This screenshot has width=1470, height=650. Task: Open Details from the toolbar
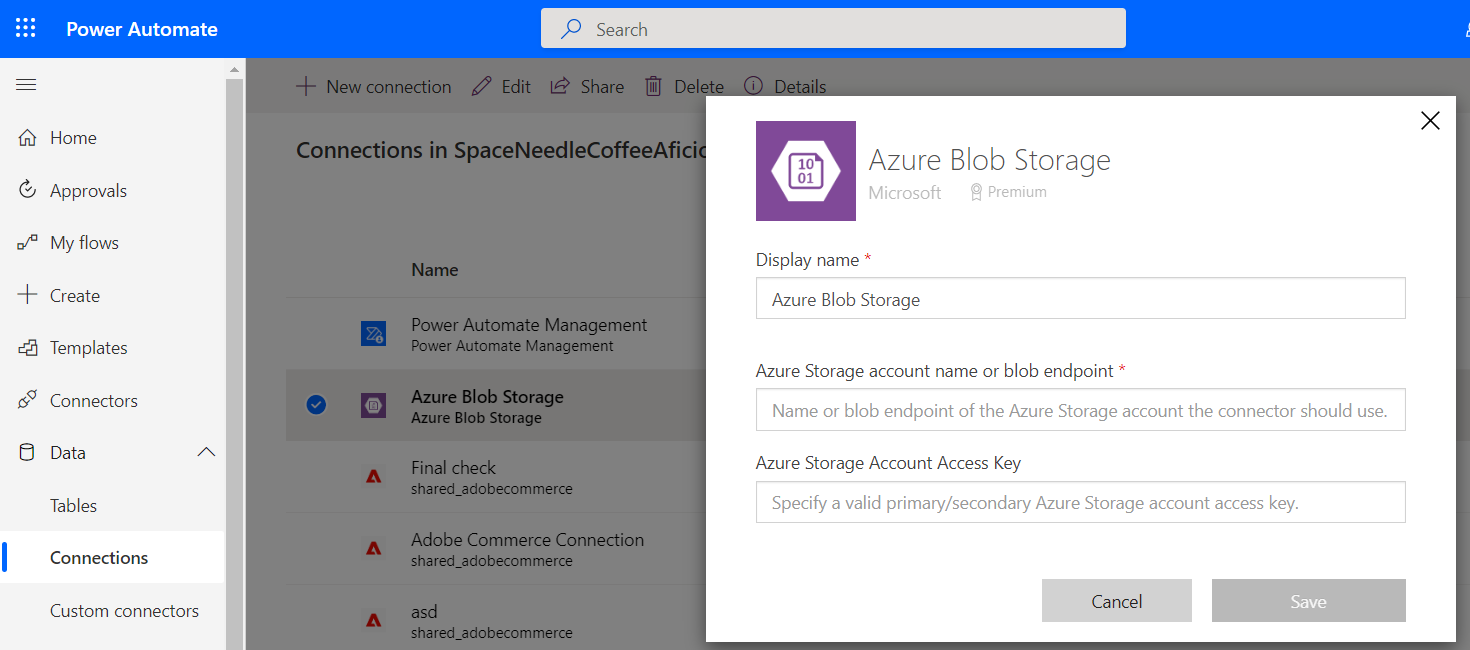(x=753, y=86)
